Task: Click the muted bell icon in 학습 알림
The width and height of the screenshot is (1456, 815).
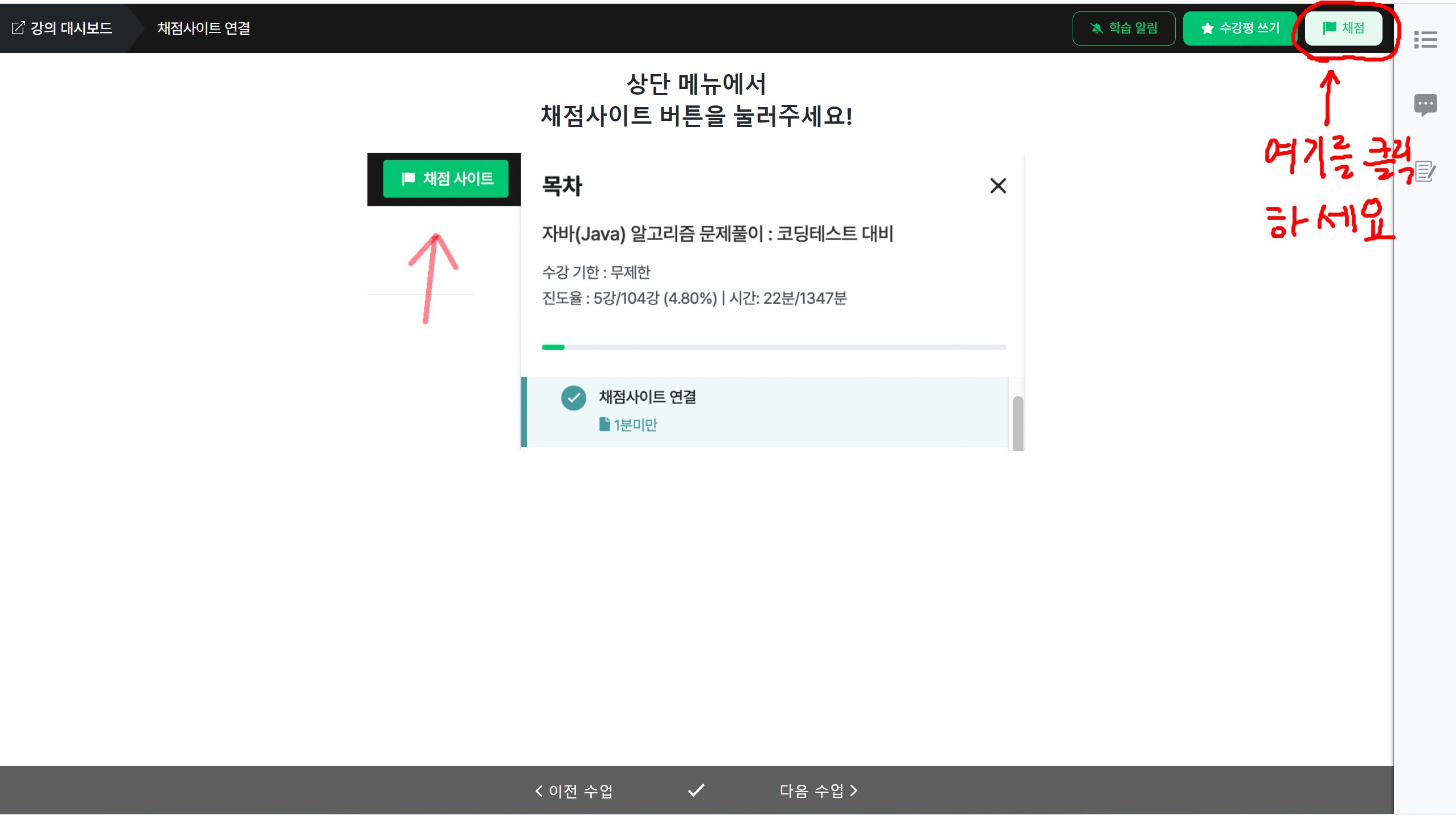Action: (x=1096, y=28)
